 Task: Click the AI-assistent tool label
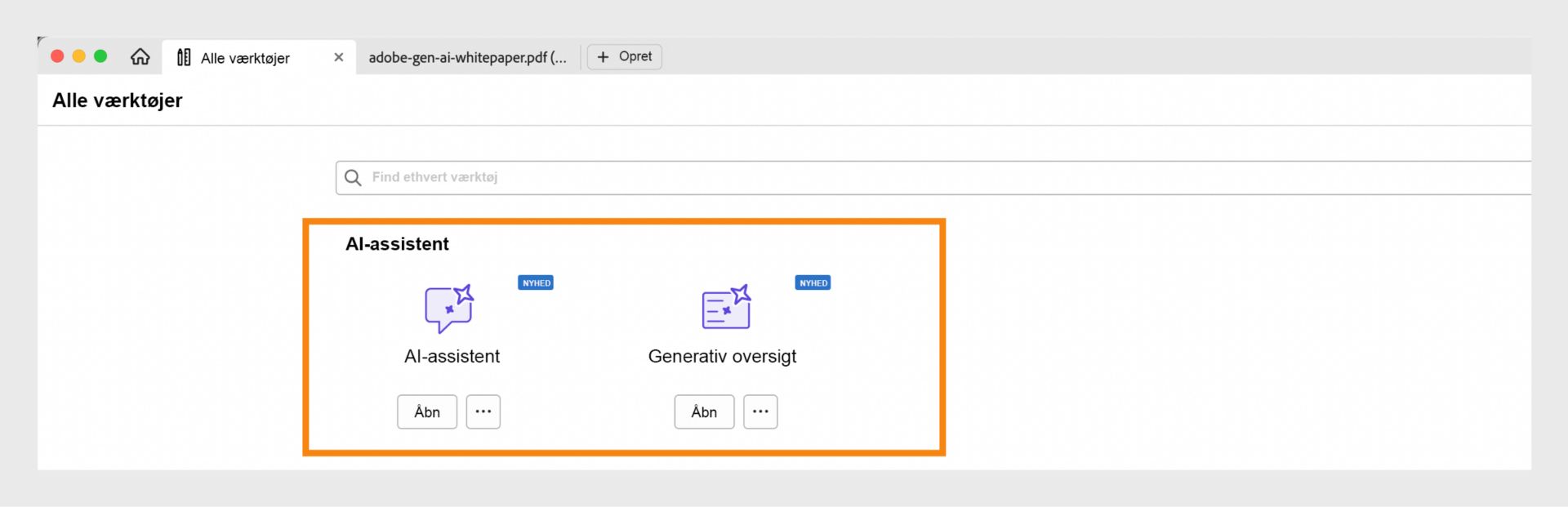coord(452,356)
